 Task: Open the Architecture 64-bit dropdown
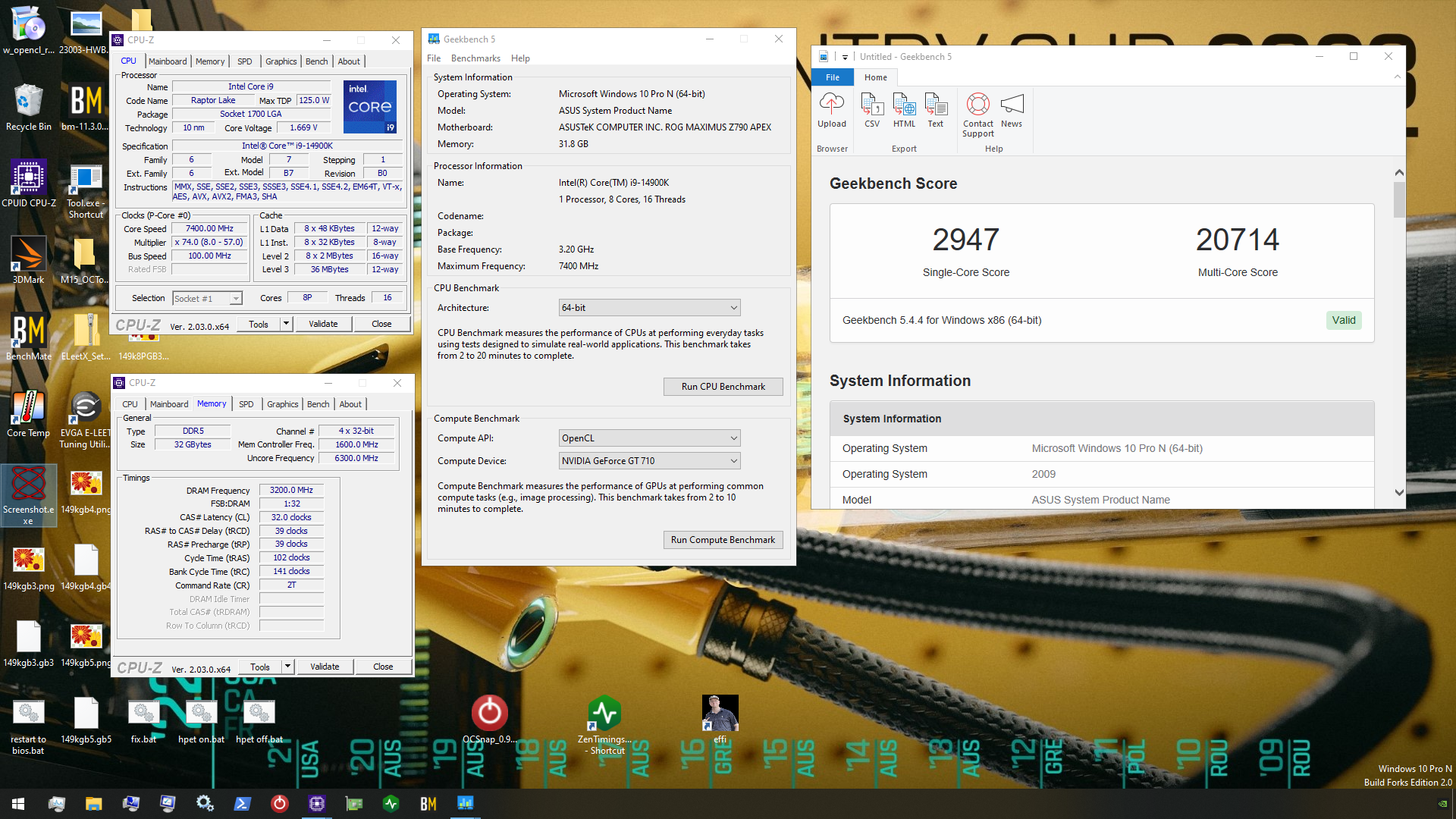[649, 308]
